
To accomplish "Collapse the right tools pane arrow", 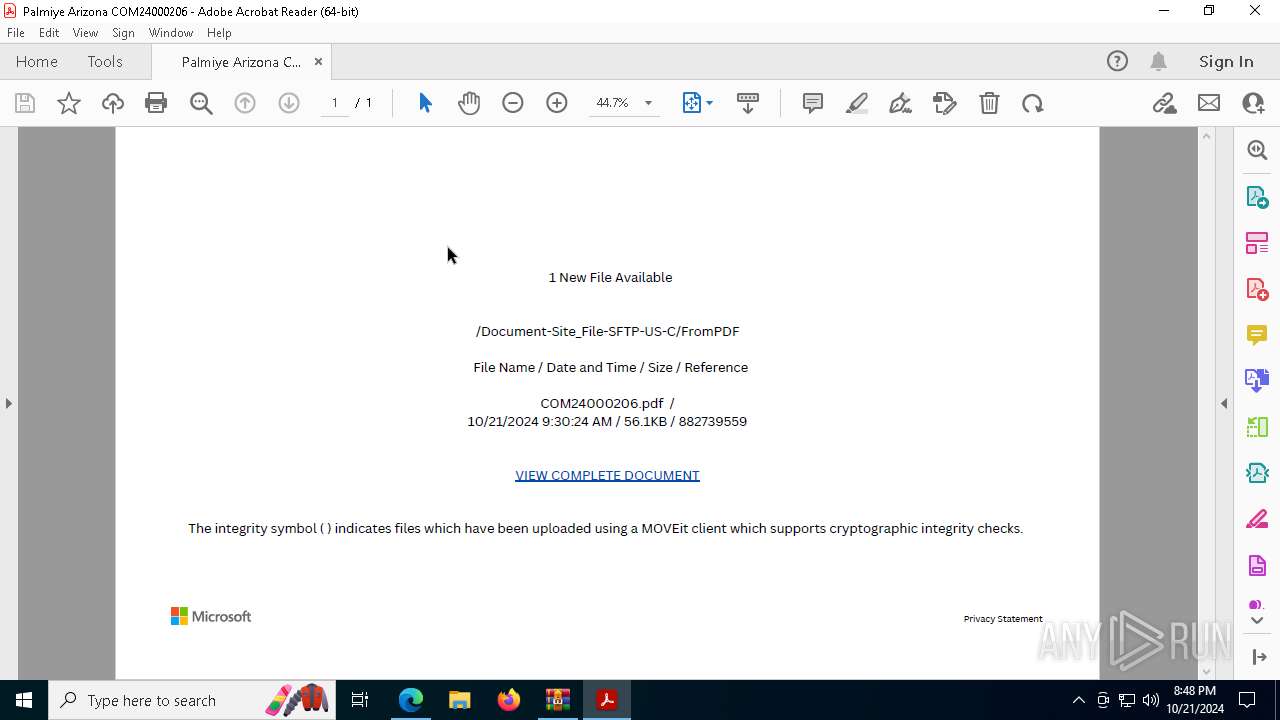I will (1224, 403).
